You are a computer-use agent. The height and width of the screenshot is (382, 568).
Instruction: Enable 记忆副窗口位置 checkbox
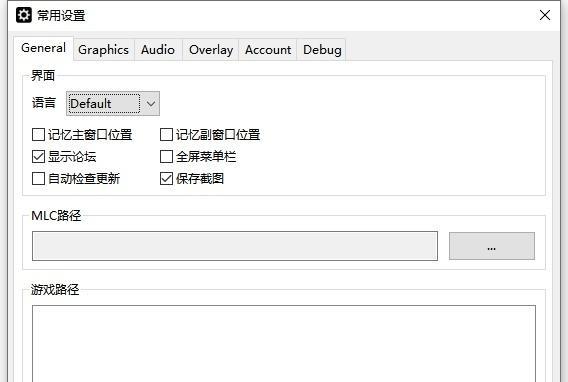click(166, 135)
